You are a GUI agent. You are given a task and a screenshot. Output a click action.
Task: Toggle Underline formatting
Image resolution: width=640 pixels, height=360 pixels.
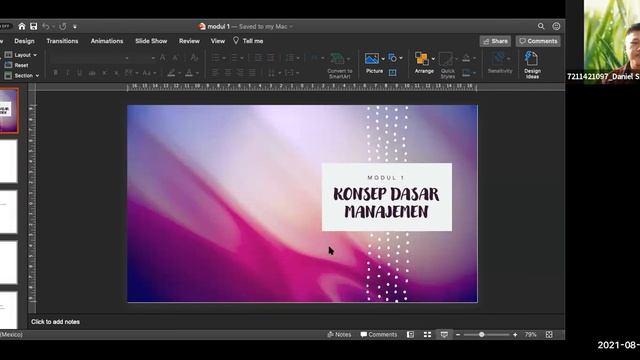click(80, 73)
